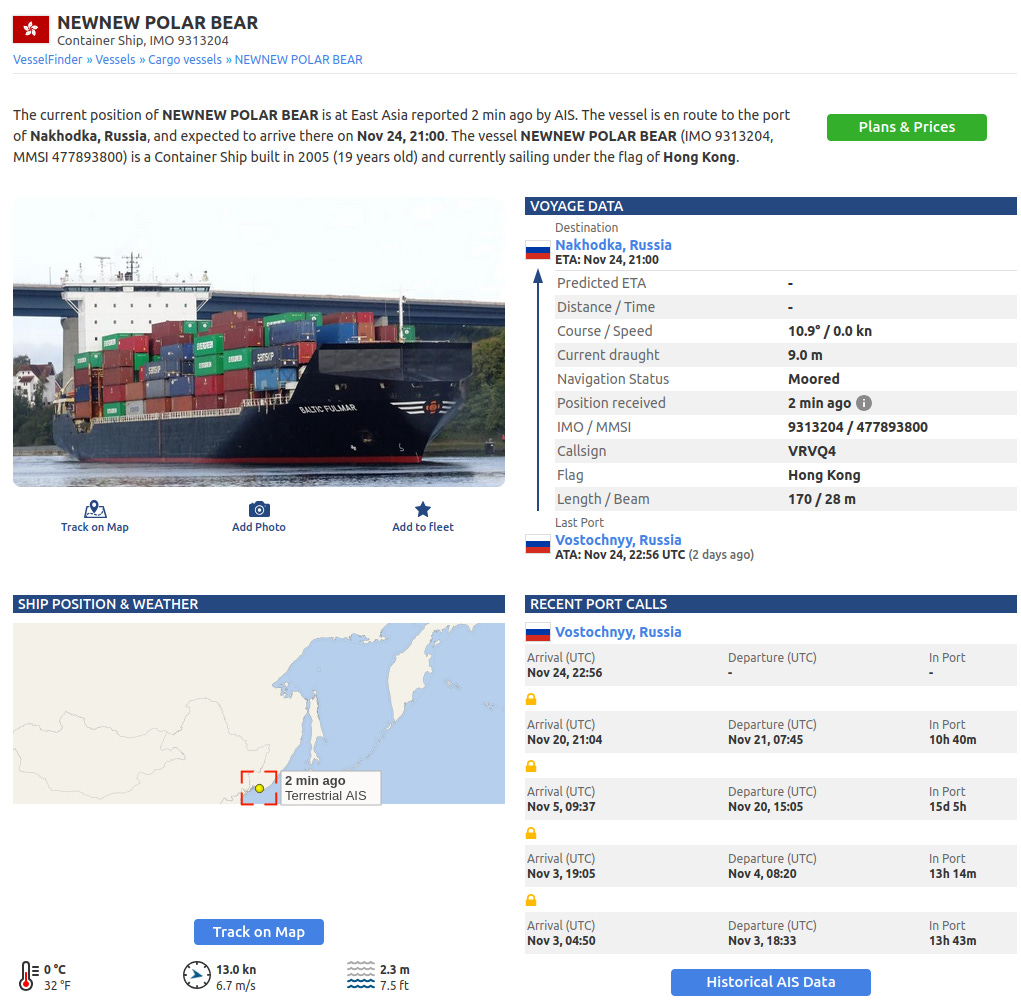Click the Hong Kong flag icon beside vessel name
The image size is (1021, 1005).
(31, 29)
